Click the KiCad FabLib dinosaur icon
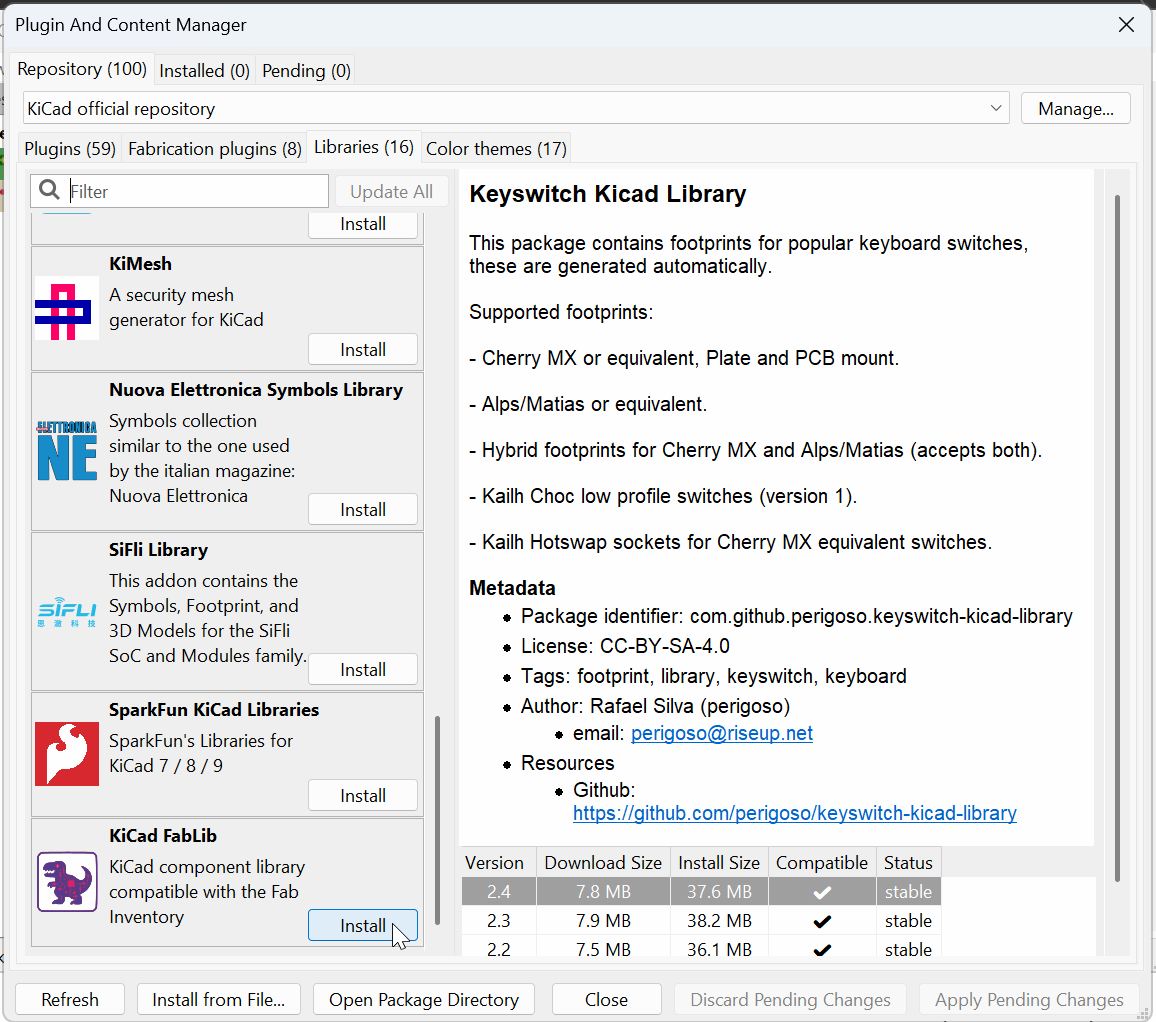Image resolution: width=1156 pixels, height=1022 pixels. click(66, 881)
